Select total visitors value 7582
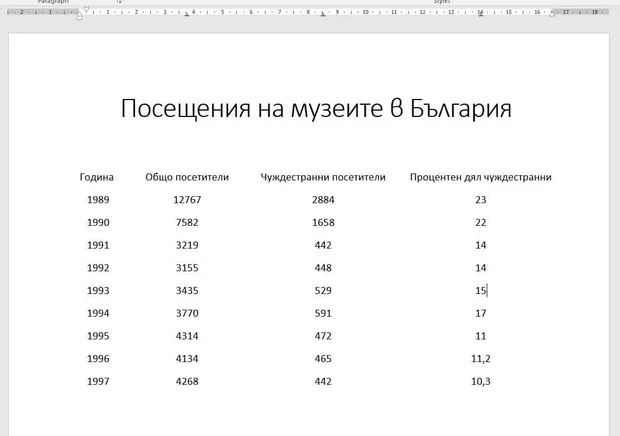Screen dimensions: 620x436 pos(187,223)
